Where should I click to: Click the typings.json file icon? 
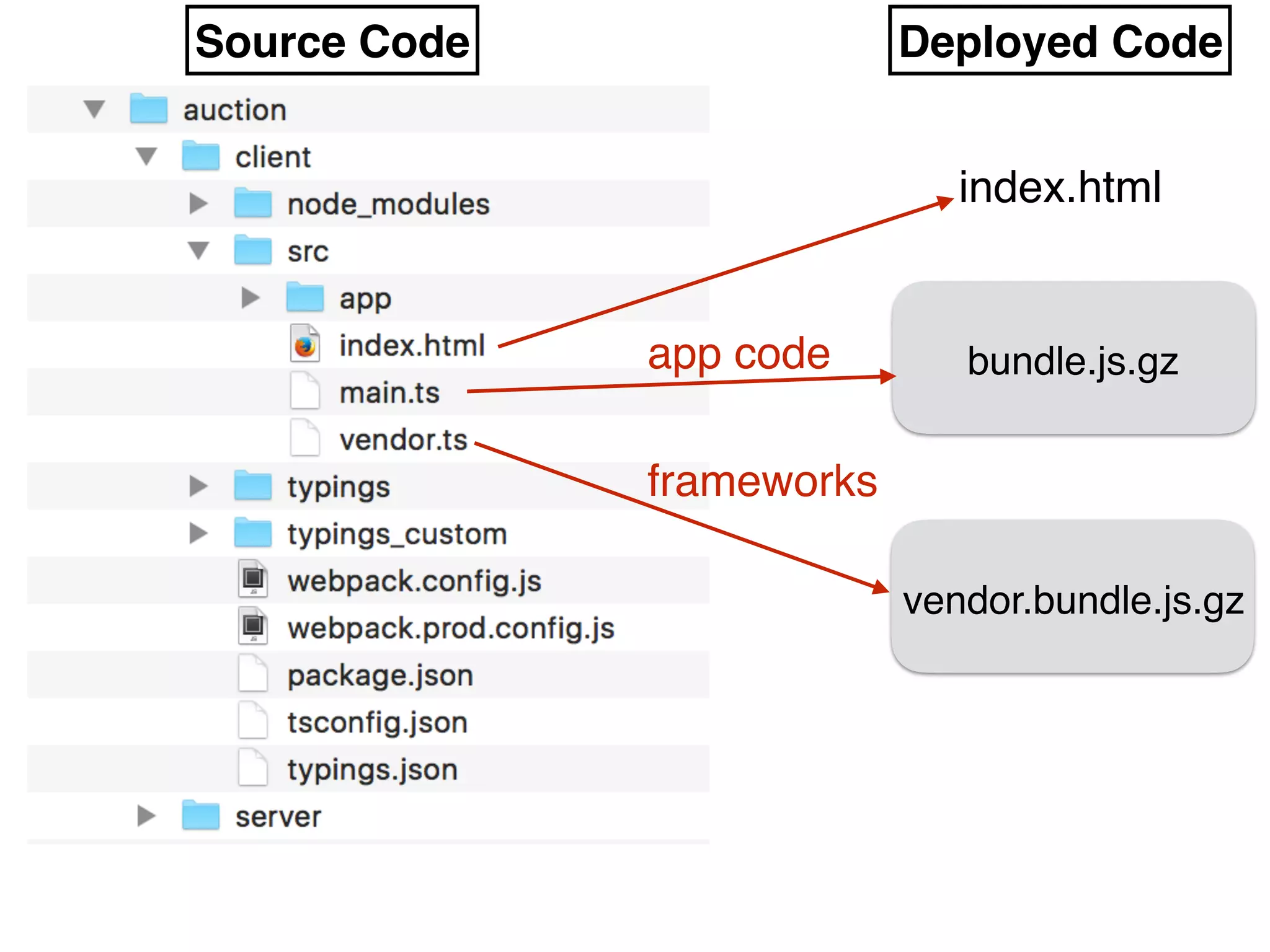point(253,768)
